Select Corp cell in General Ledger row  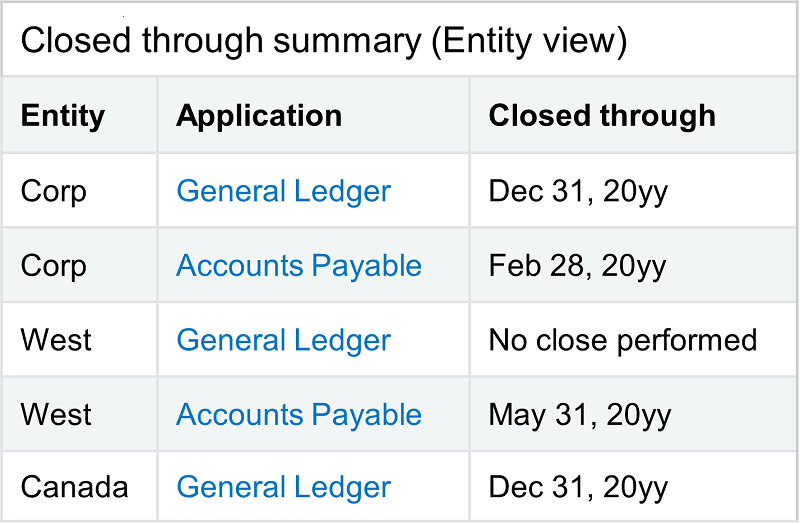[54, 191]
